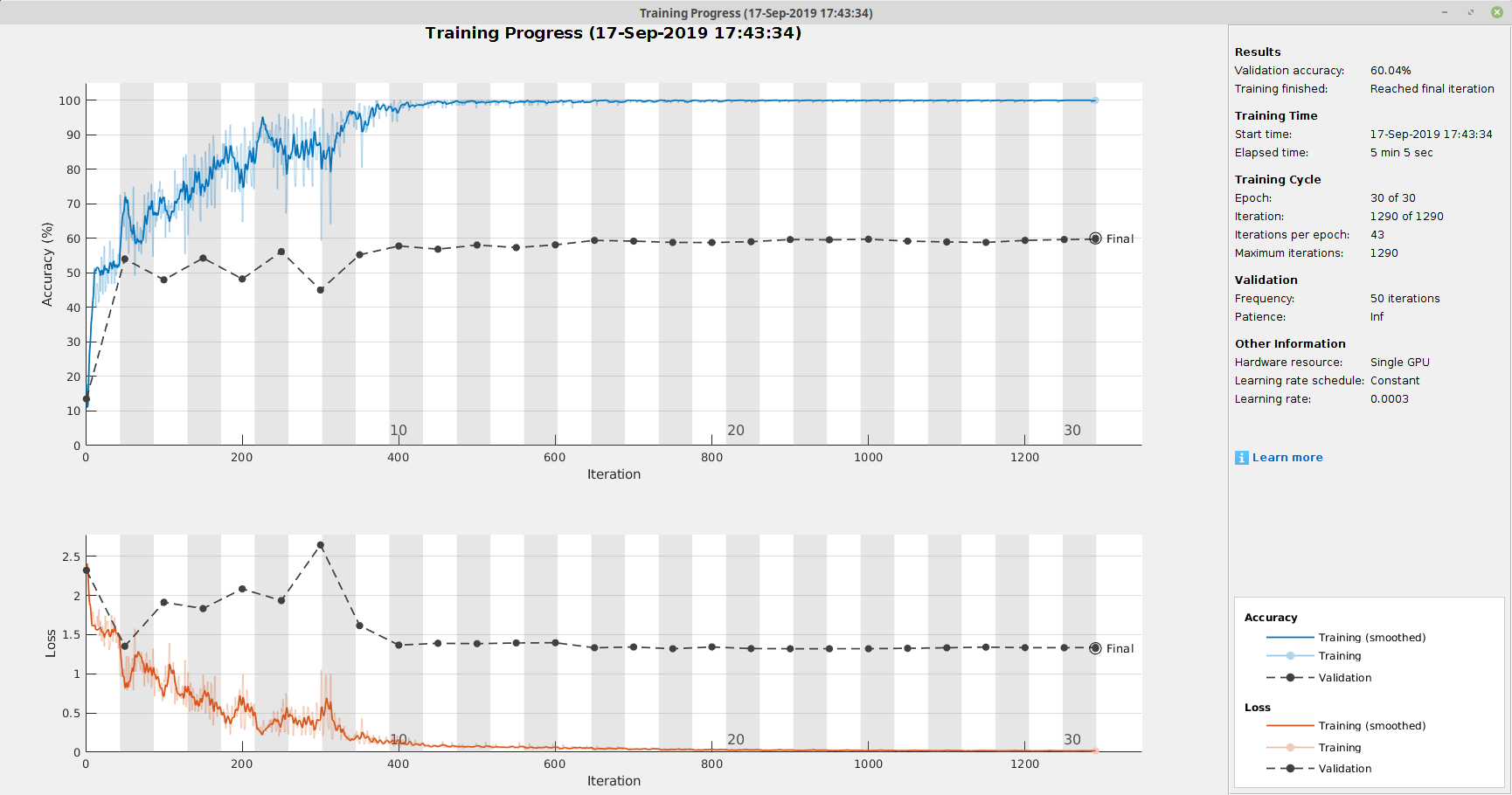Click epoch 20 label in the accuracy plot
This screenshot has width=1512, height=795.
(736, 430)
